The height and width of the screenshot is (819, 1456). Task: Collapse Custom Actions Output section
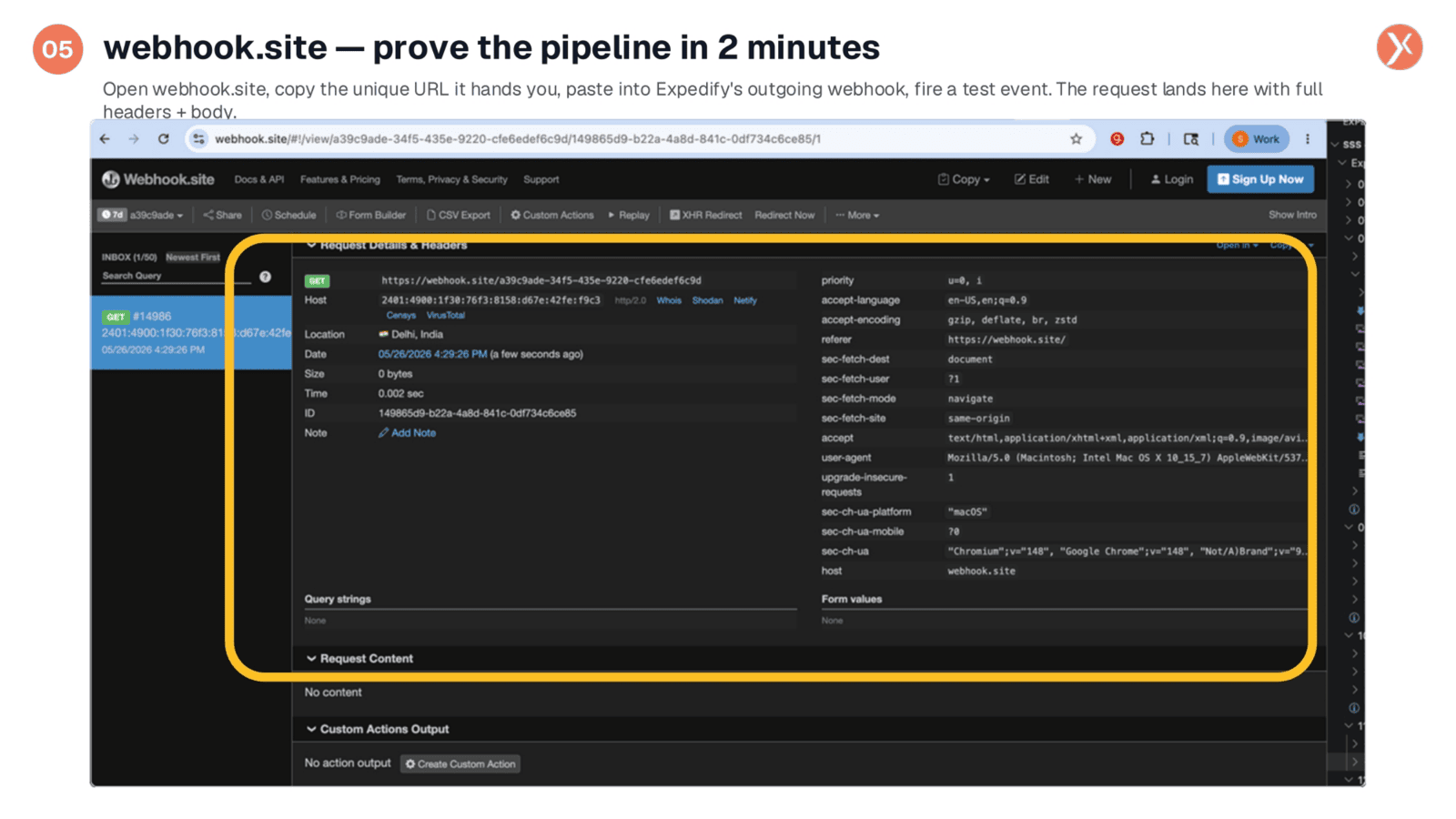(x=378, y=729)
